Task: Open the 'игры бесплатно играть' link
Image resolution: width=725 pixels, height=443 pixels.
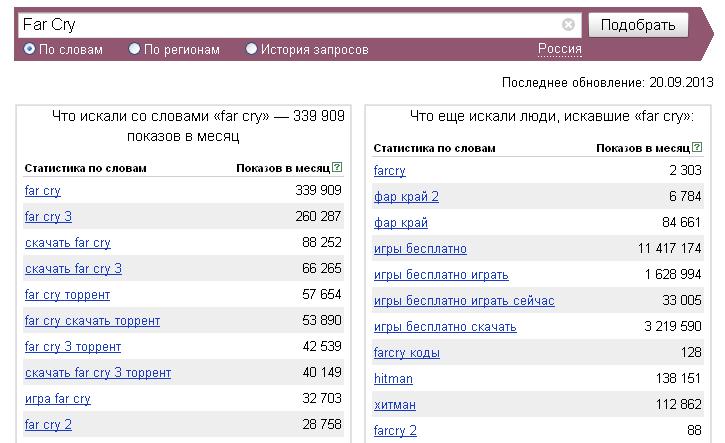Action: pos(441,275)
